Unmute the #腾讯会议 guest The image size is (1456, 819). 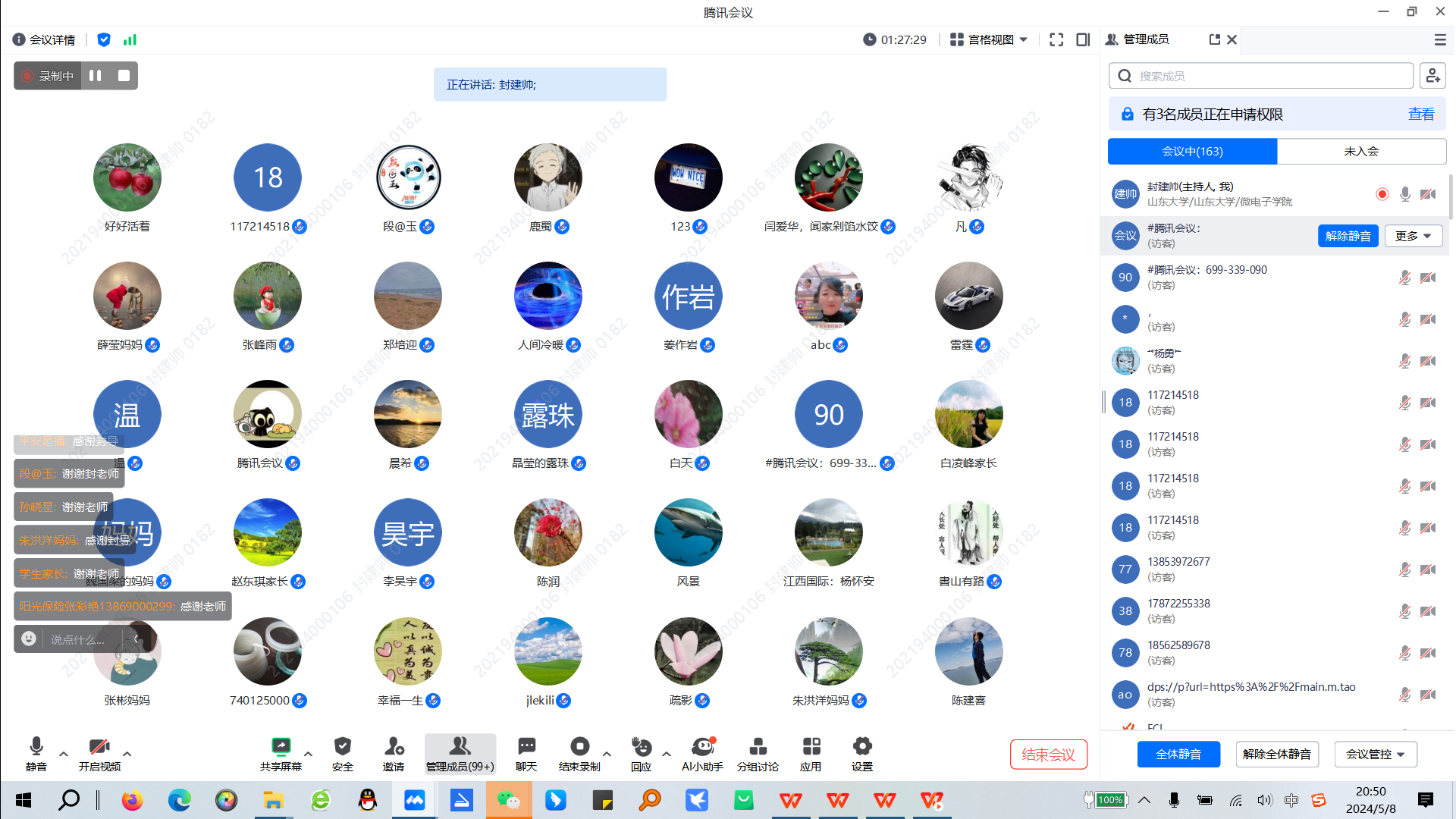[x=1348, y=236]
